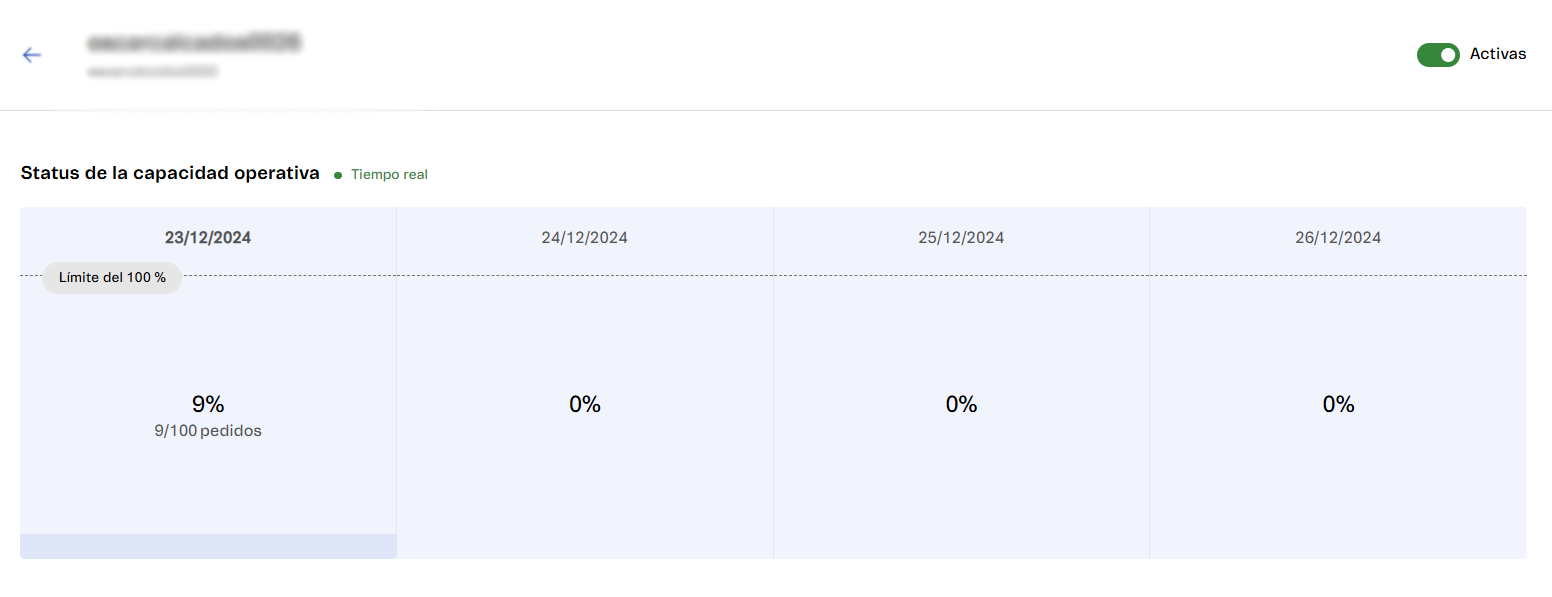Select the 24/12/2024 date column header
1552x597 pixels.
click(585, 238)
